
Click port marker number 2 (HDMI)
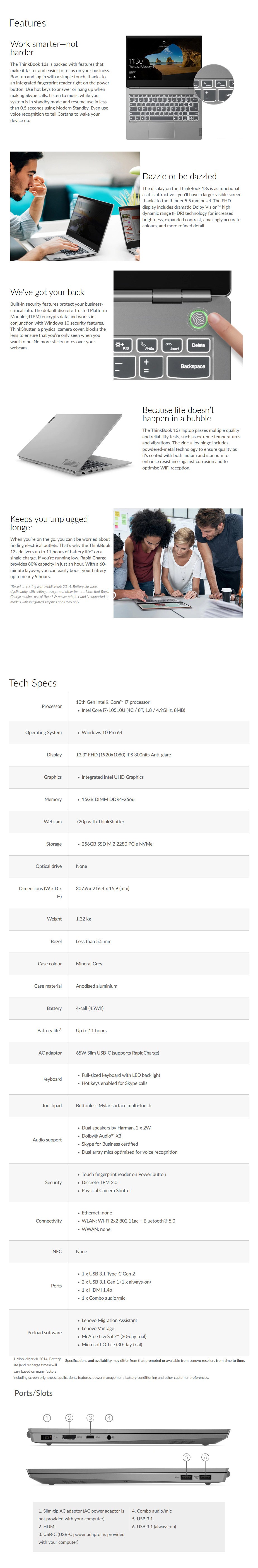[69, 1418]
